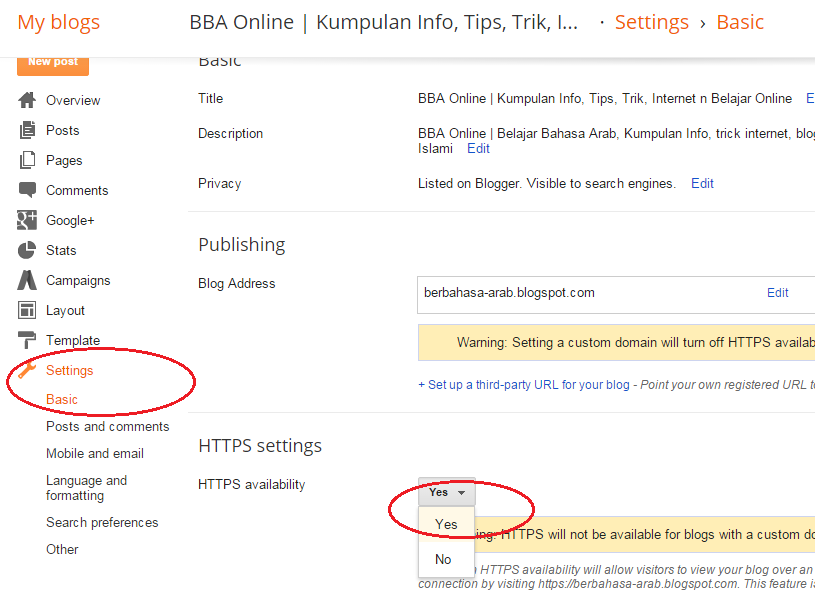Click the Comments speech bubble icon
Viewport: 815px width, 591px height.
(27, 190)
